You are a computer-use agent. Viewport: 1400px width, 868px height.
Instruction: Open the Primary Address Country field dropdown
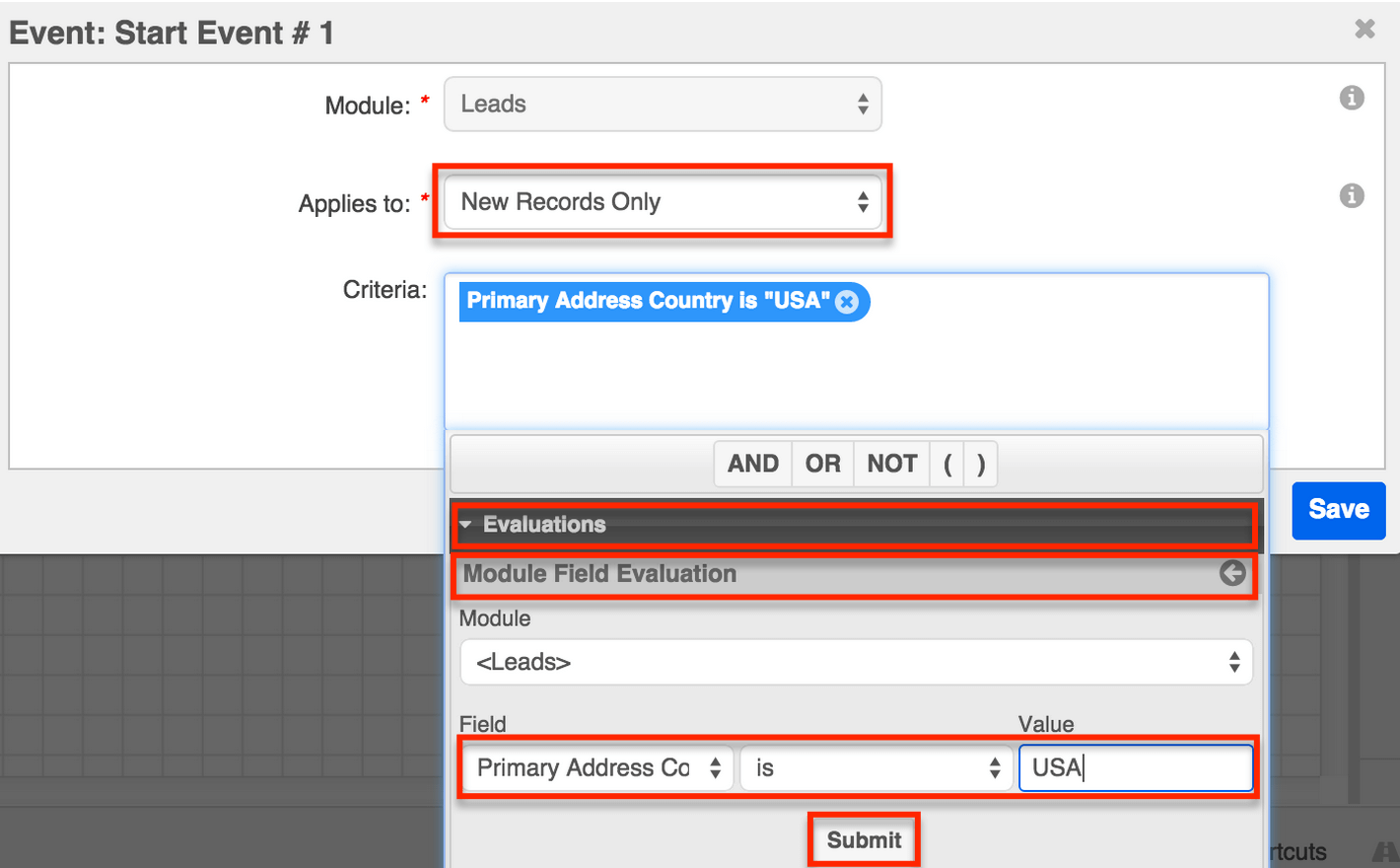[596, 768]
